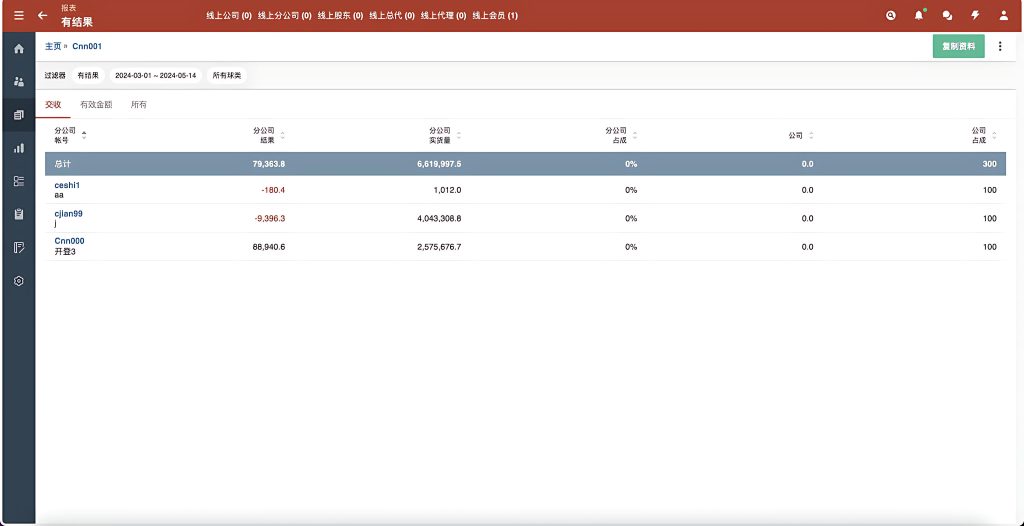The width and height of the screenshot is (1024, 526).
Task: Click the 总计 row label
Action: tap(63, 164)
